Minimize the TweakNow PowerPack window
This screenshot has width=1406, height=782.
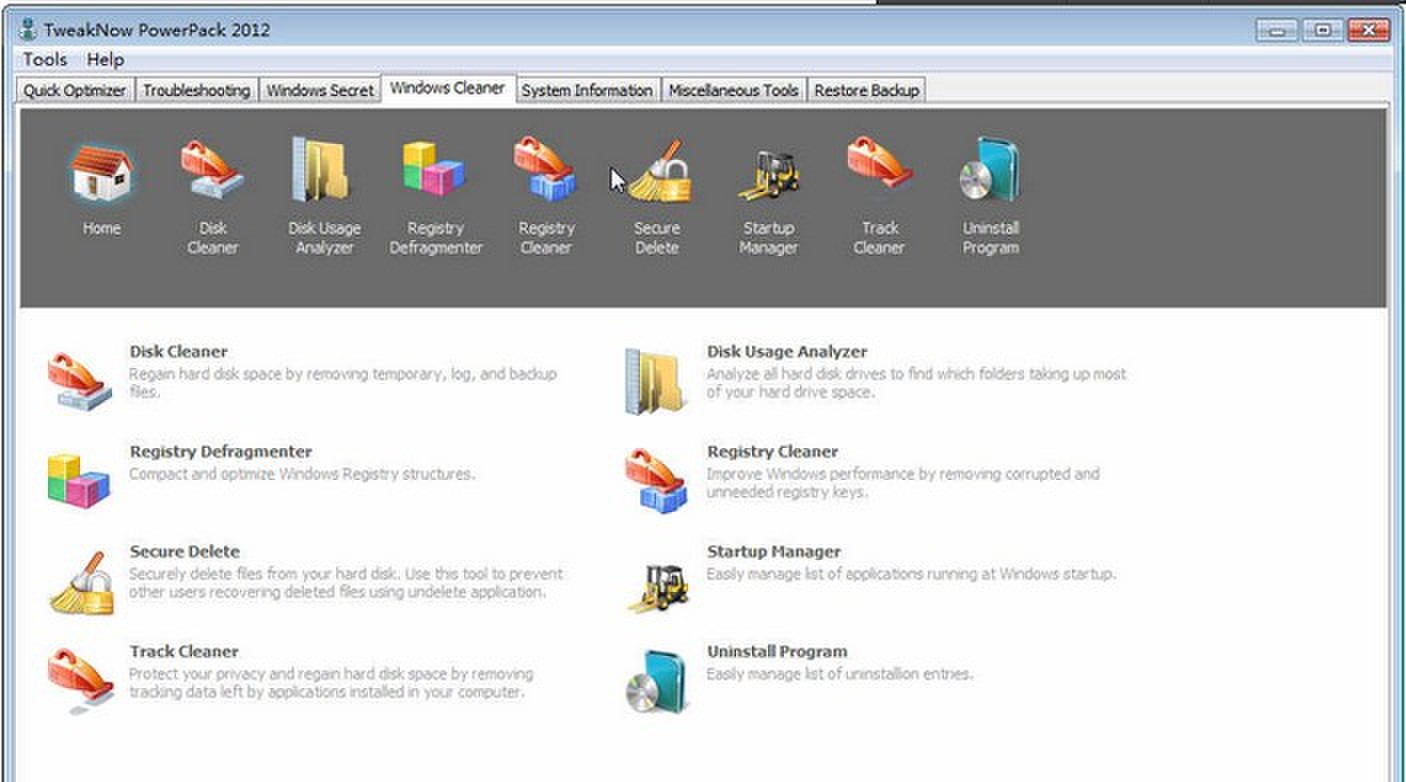pos(1277,31)
